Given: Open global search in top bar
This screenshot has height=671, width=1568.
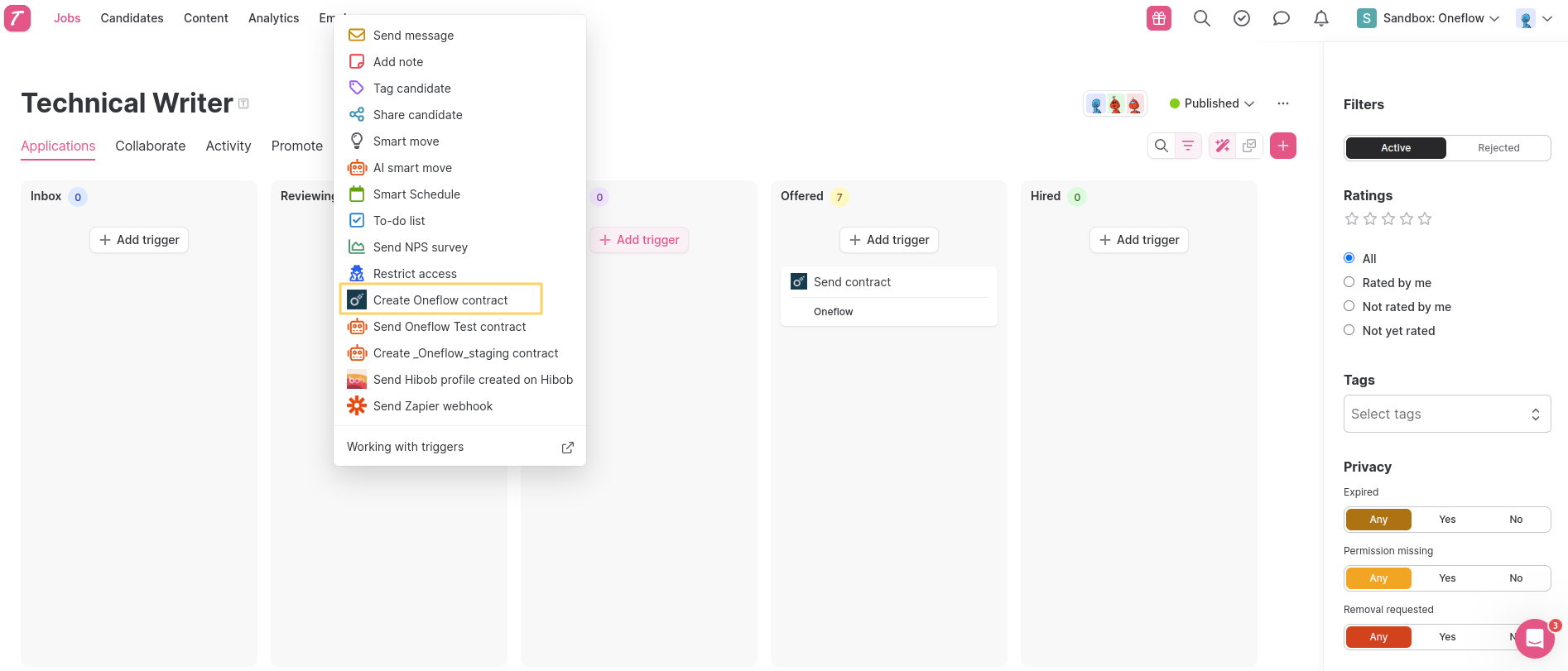Looking at the screenshot, I should [1202, 18].
